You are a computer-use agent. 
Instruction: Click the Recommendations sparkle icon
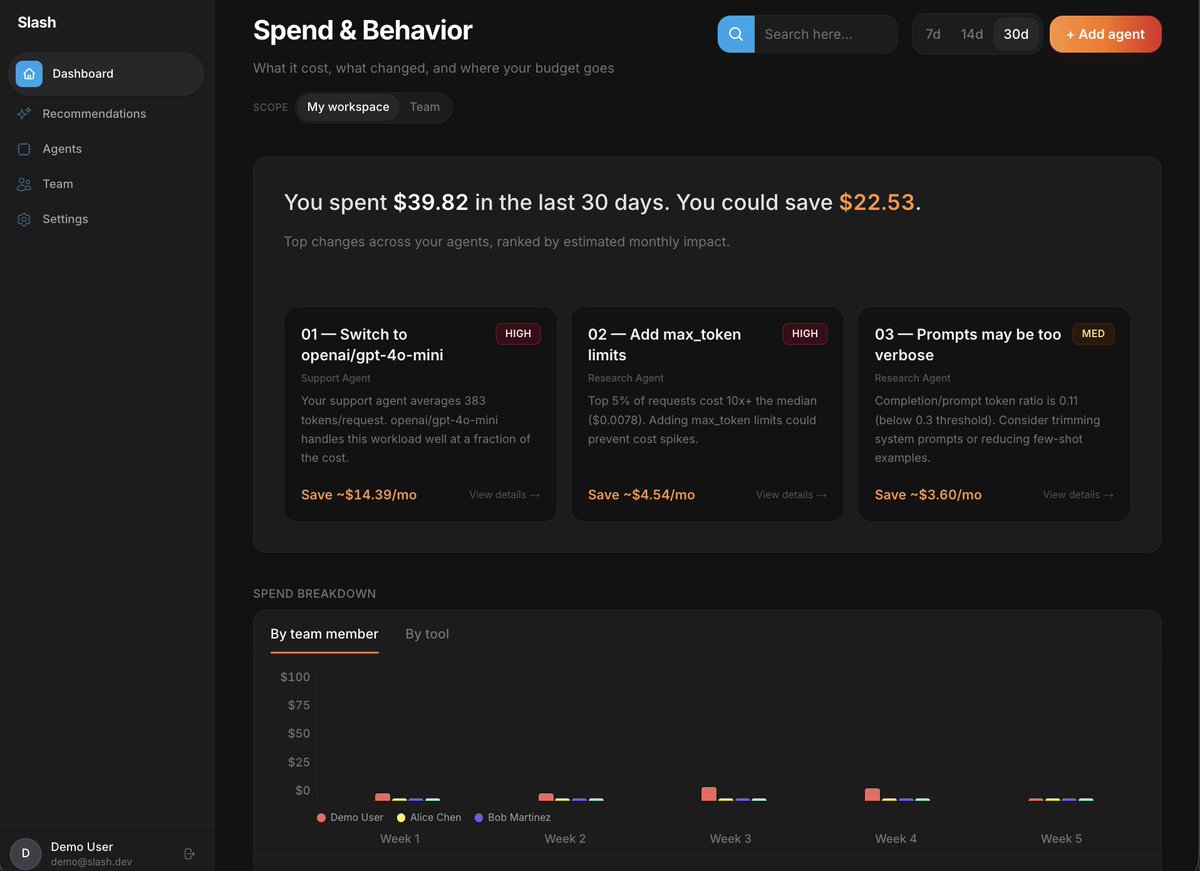(24, 114)
